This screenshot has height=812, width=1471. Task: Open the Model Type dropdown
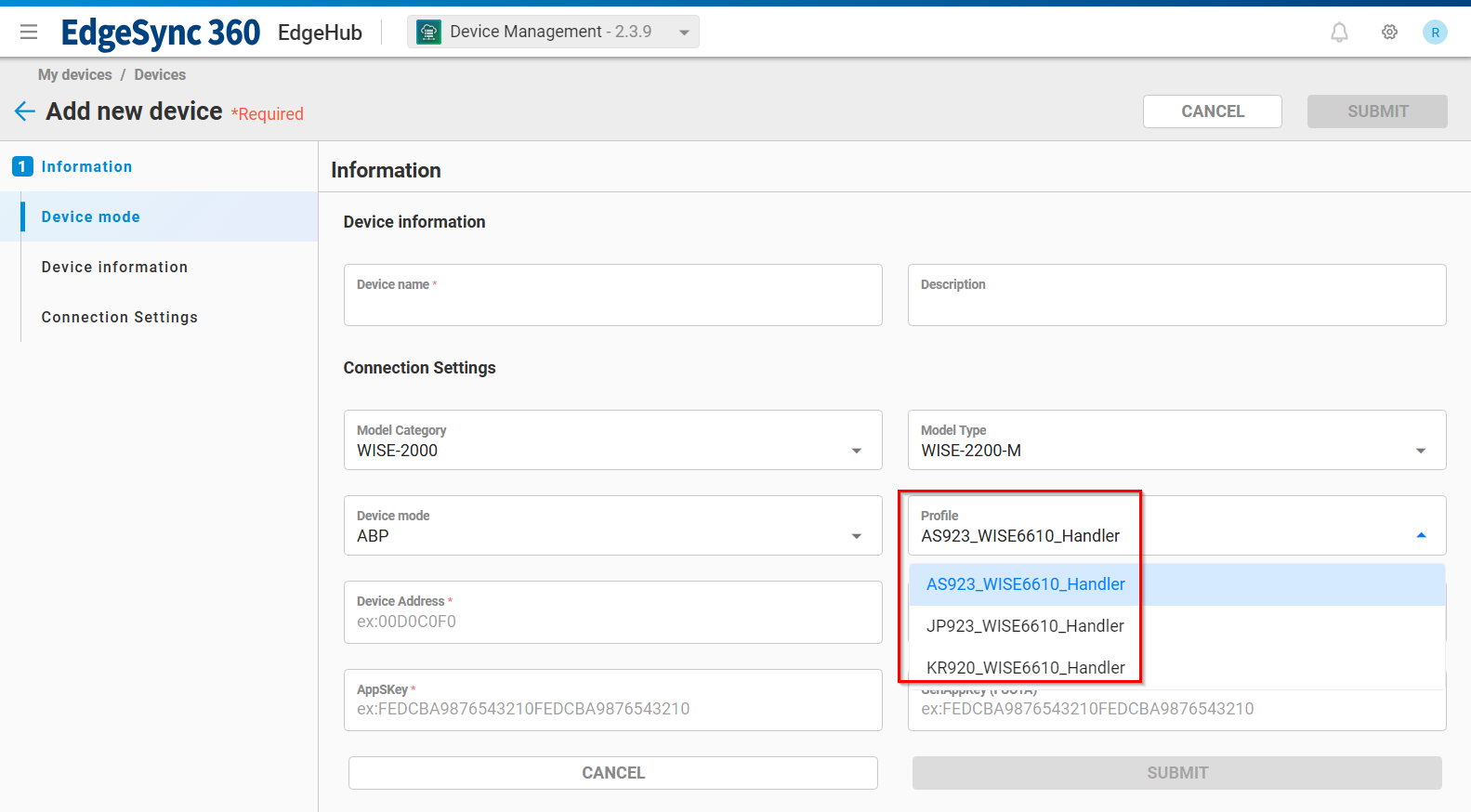coord(1420,451)
